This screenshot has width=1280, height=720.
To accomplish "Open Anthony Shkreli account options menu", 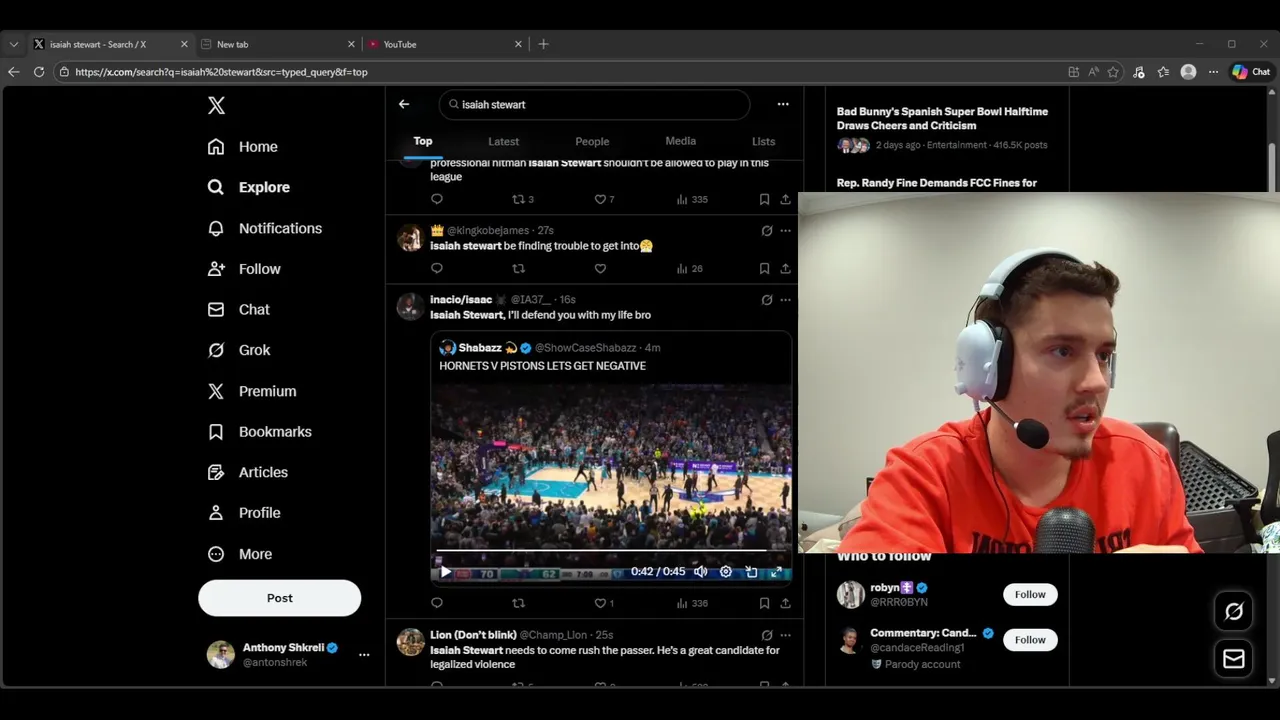I will (x=364, y=655).
